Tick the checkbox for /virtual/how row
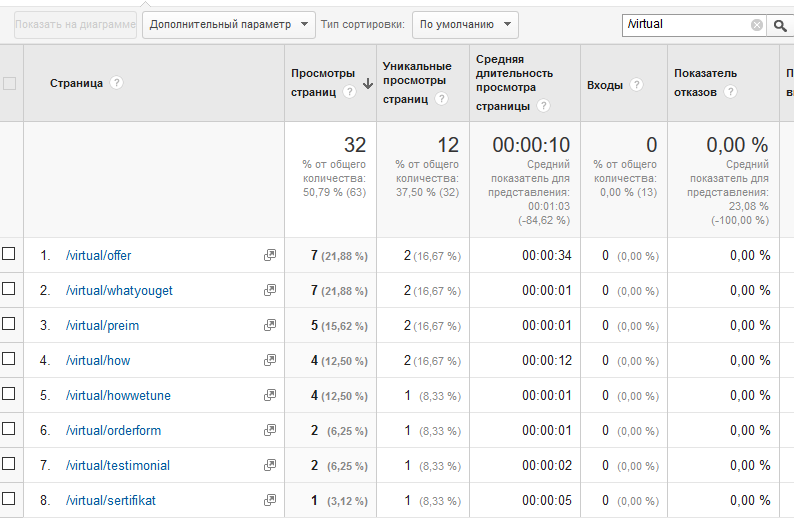The width and height of the screenshot is (794, 523). pyautogui.click(x=9, y=359)
